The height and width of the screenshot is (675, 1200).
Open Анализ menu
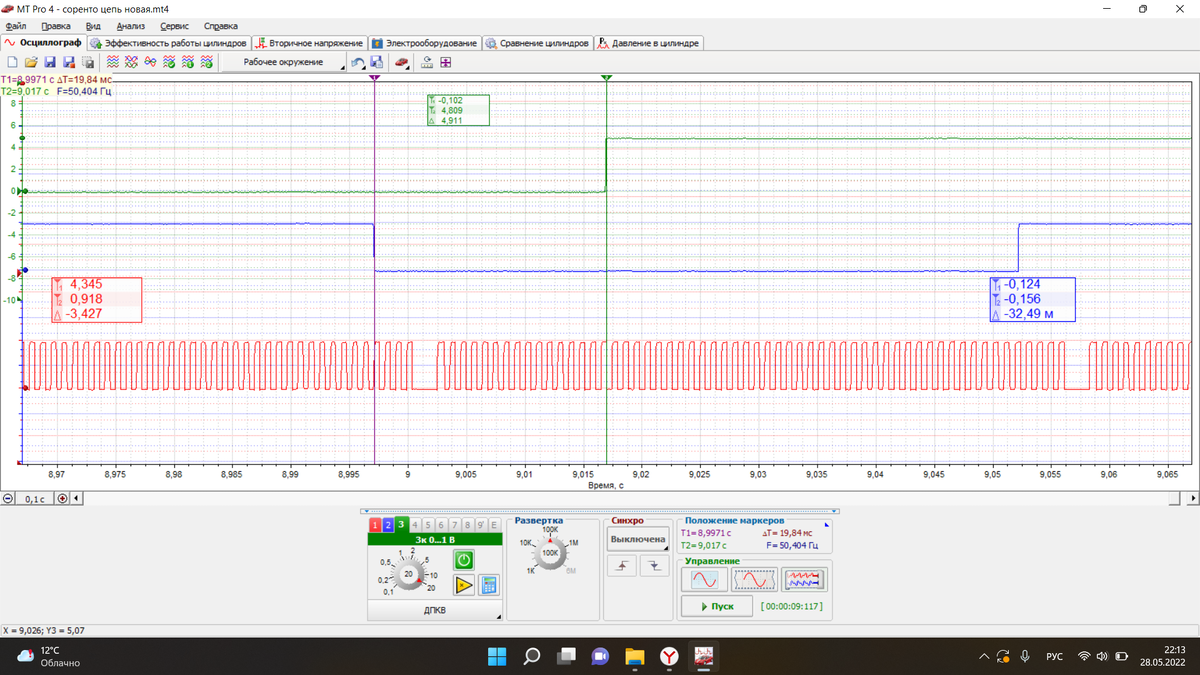[131, 26]
